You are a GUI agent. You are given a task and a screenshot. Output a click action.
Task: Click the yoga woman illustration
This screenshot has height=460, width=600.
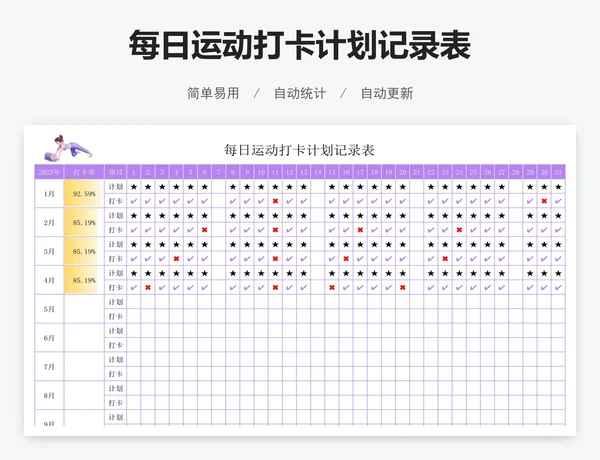coord(68,148)
